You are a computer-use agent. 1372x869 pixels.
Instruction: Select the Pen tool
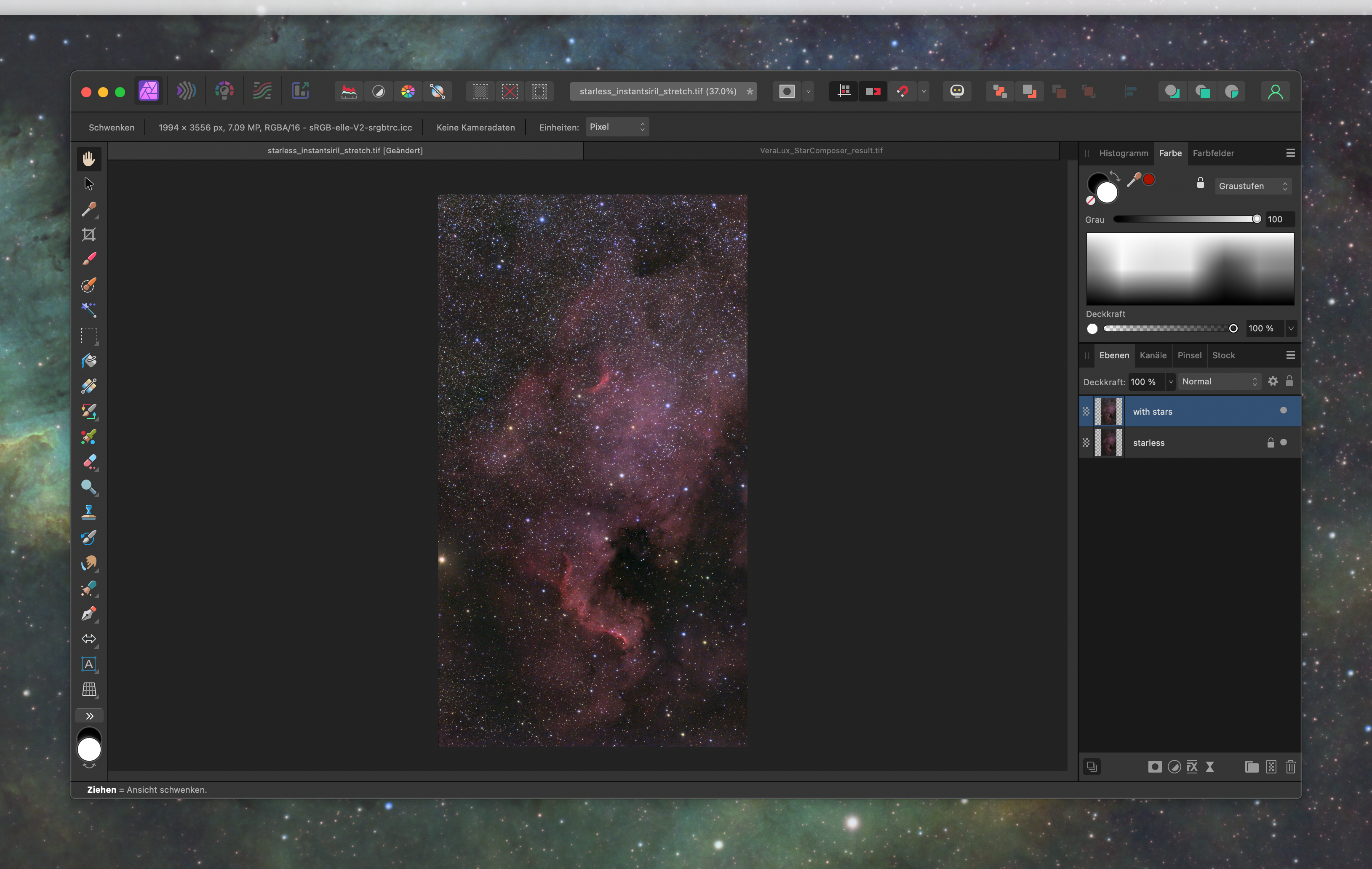[89, 614]
